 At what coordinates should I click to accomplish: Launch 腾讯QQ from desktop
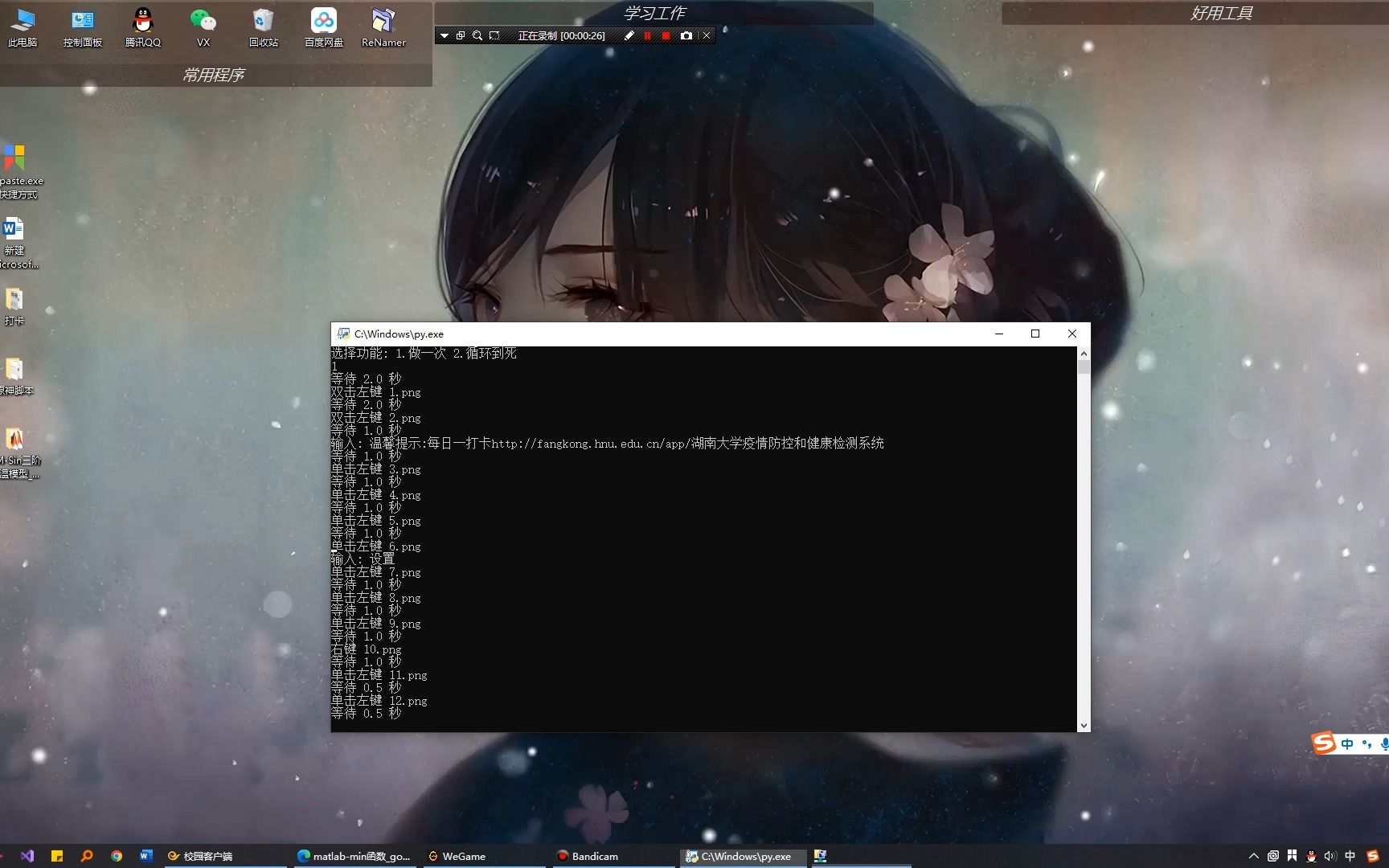143,27
